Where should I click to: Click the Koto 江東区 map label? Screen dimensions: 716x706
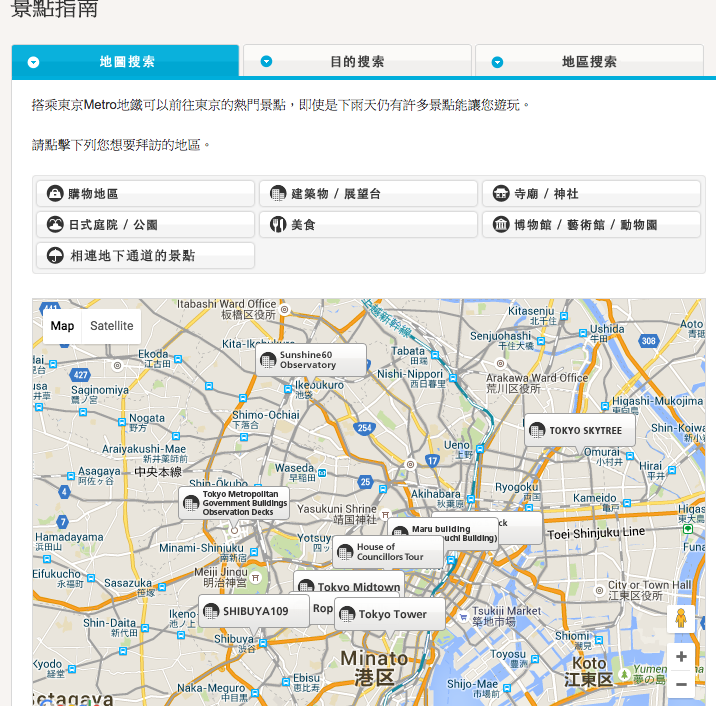pos(588,671)
